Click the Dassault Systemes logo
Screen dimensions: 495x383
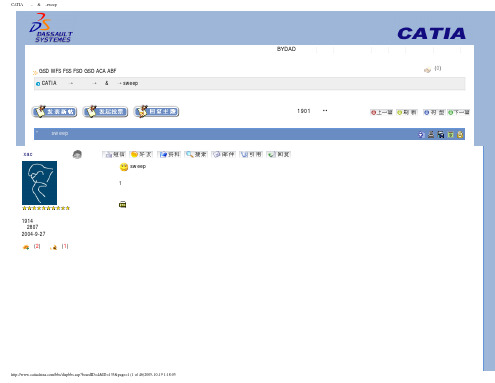click(51, 28)
